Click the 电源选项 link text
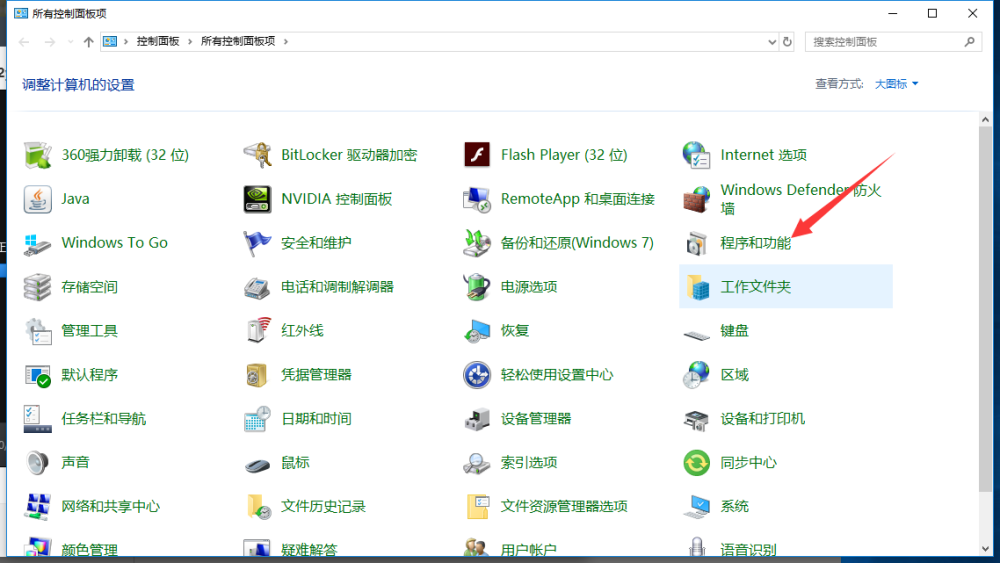 pos(529,287)
